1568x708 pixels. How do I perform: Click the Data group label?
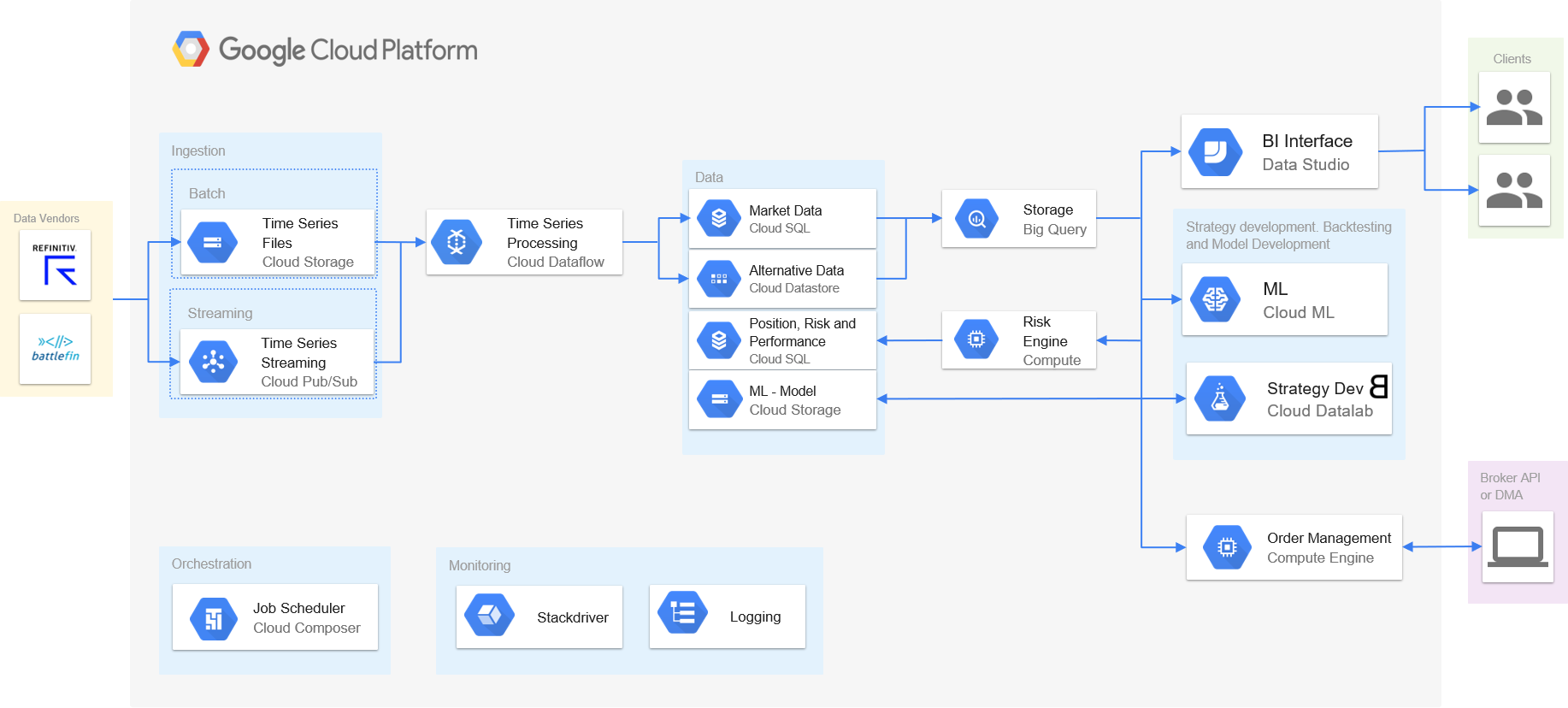709,177
